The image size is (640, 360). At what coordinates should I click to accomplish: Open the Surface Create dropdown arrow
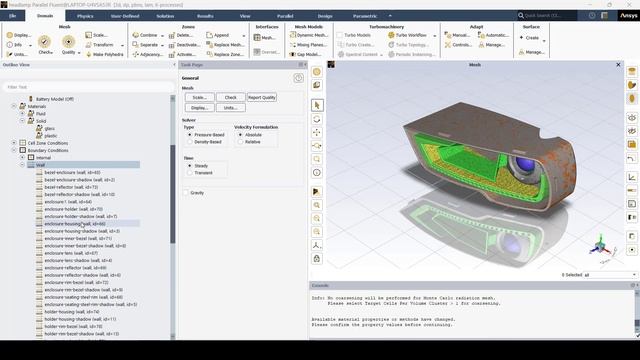544,41
